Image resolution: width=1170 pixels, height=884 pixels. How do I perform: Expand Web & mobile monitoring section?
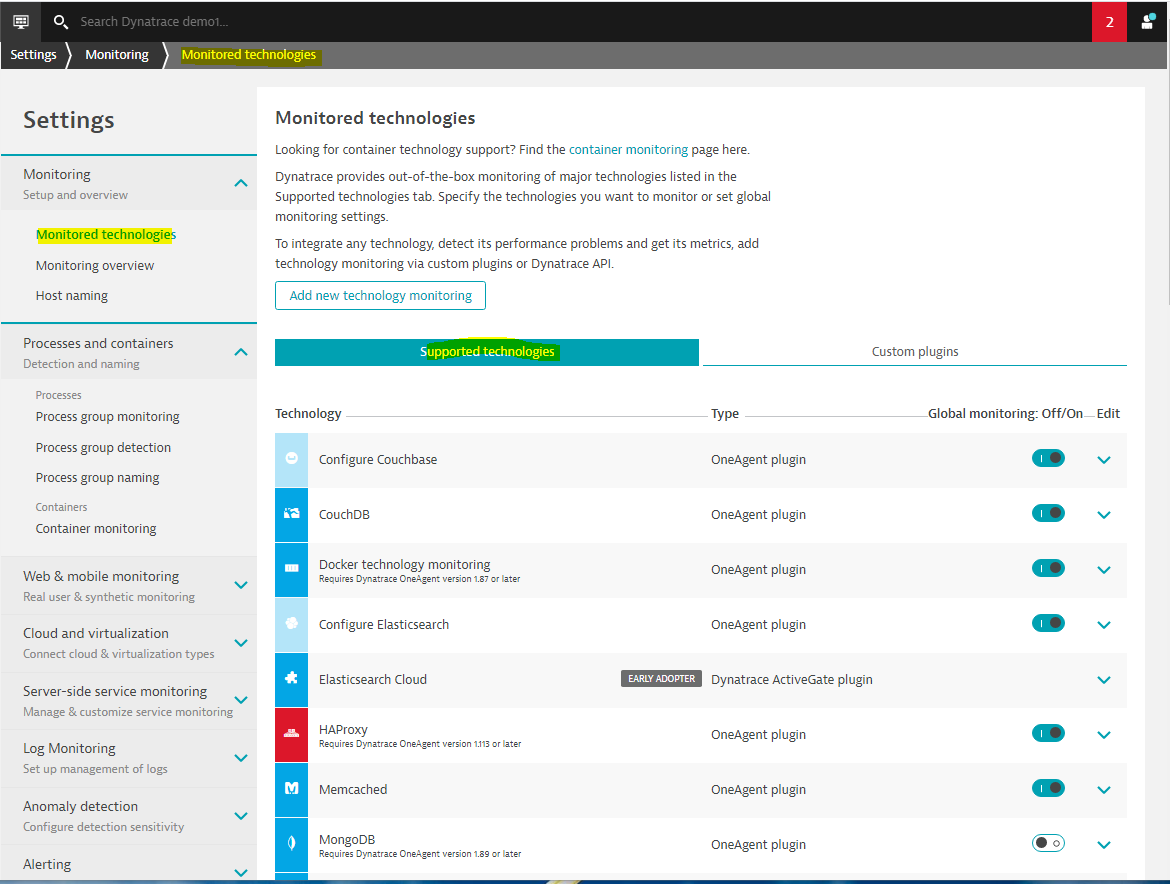[240, 586]
